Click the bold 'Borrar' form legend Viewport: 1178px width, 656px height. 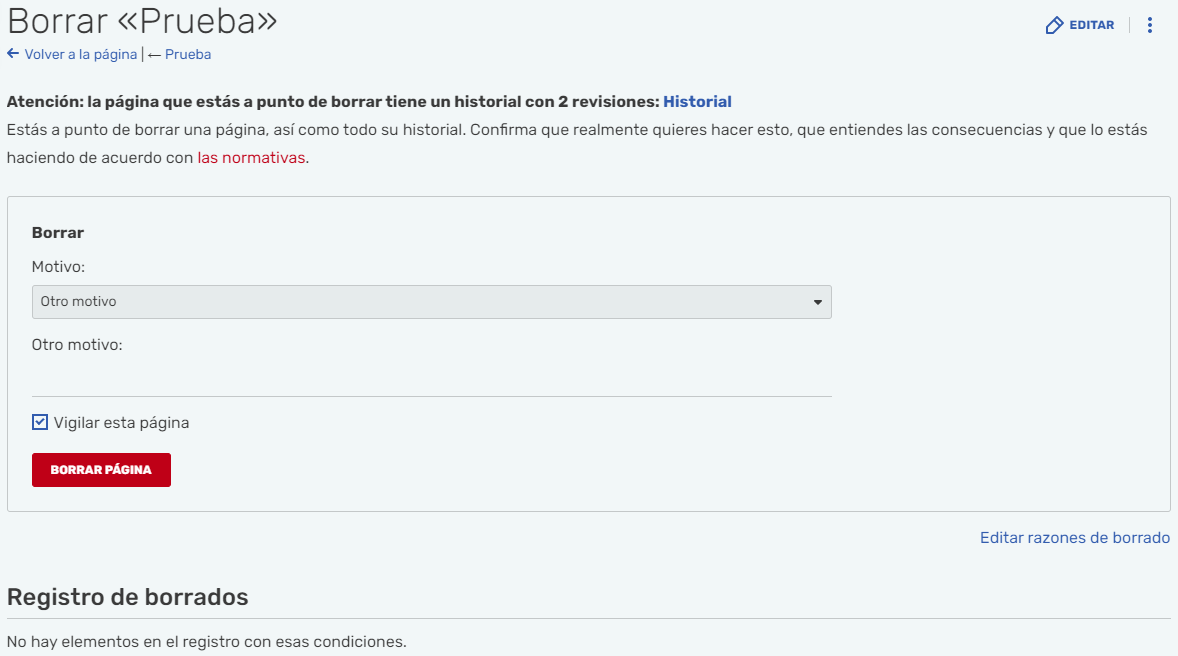[x=58, y=232]
